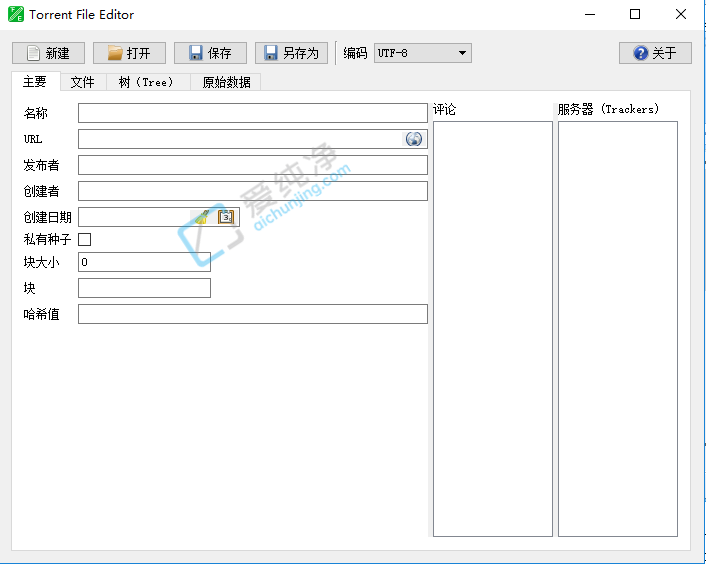
Task: Click the 另存为 (Save As) button
Action: pyautogui.click(x=291, y=53)
